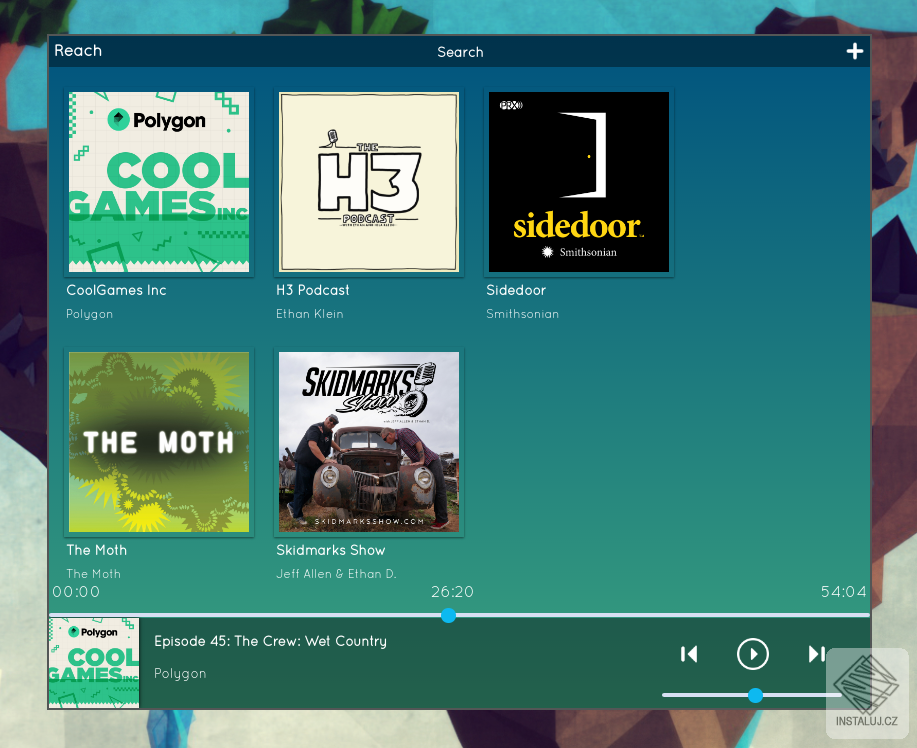Click the mini cover art in the playback bar
Image resolution: width=917 pixels, height=748 pixels.
94,663
